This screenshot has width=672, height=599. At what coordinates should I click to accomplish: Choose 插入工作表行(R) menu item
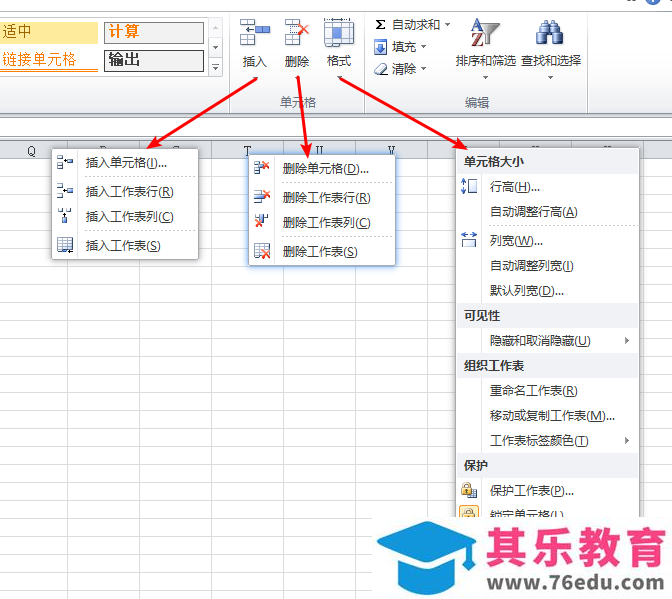click(x=125, y=192)
